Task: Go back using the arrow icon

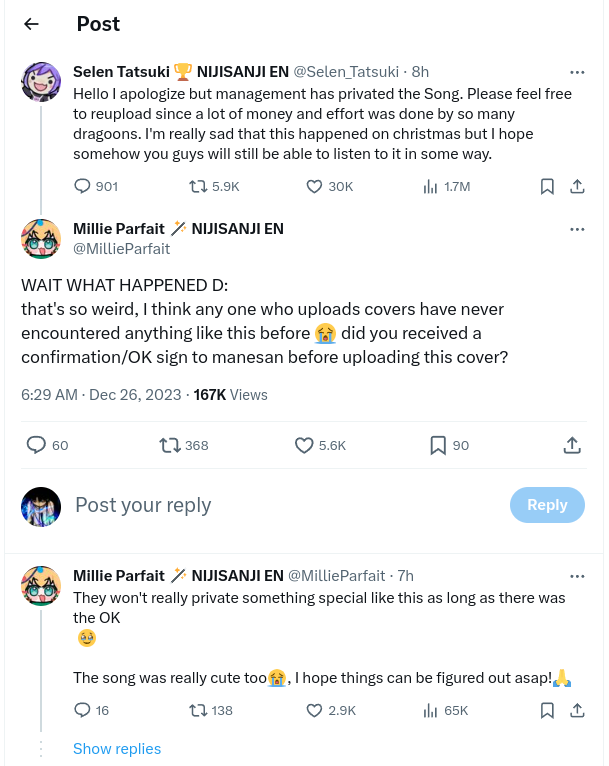Action: (x=31, y=24)
